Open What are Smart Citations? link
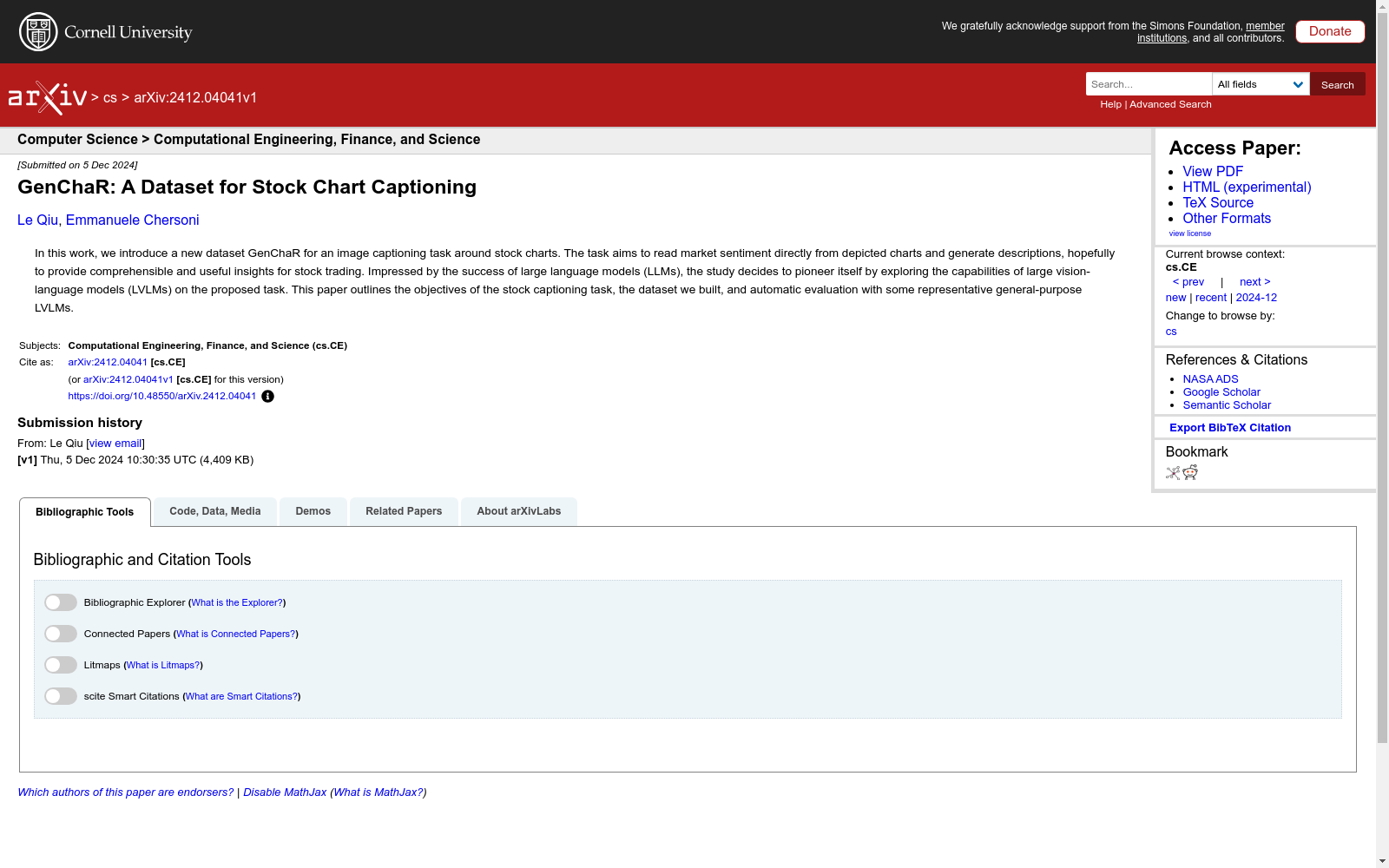Viewport: 1389px width, 868px height. tap(242, 696)
